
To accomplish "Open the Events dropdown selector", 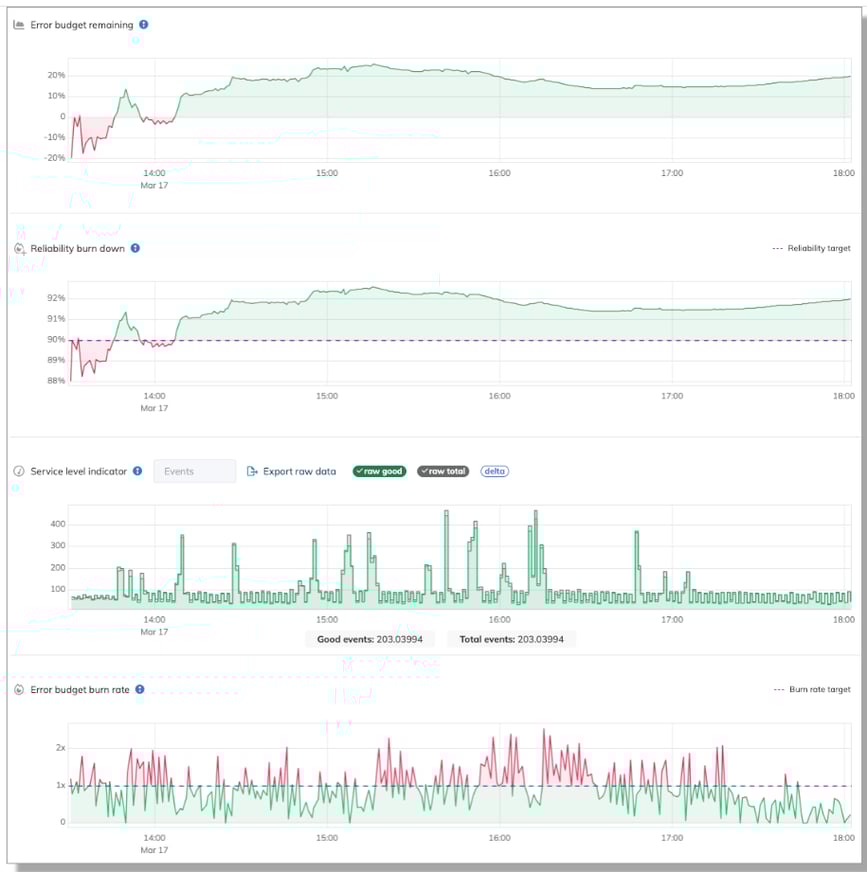I will (x=194, y=471).
